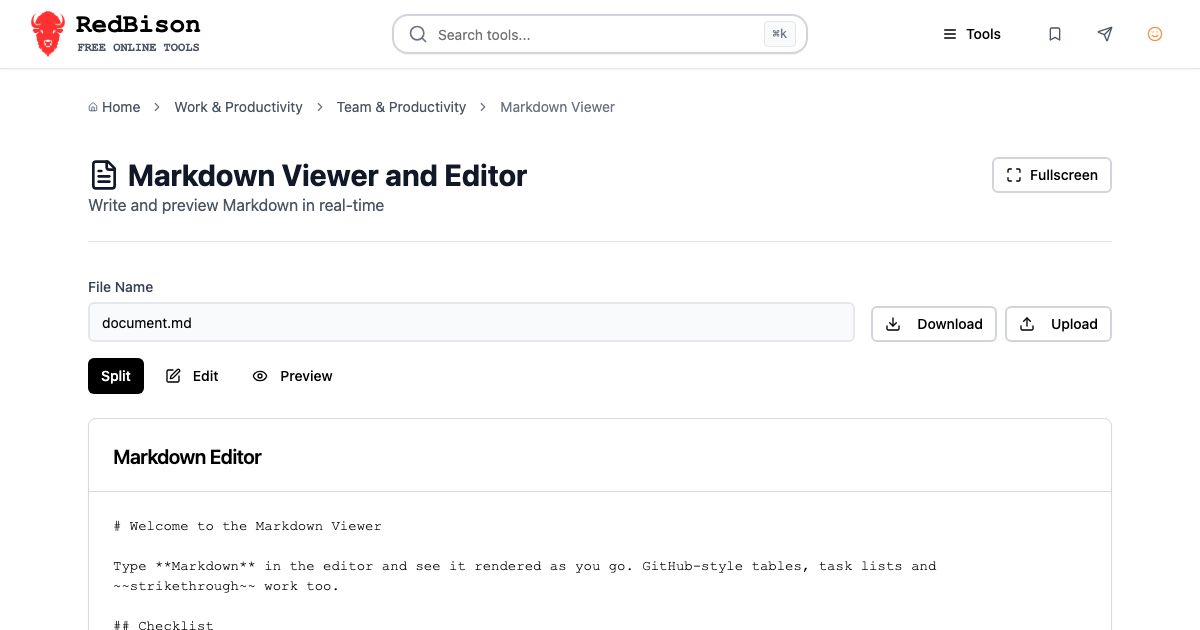1200x630 pixels.
Task: Click the ⌘K shortcut badge
Action: pyautogui.click(x=780, y=34)
